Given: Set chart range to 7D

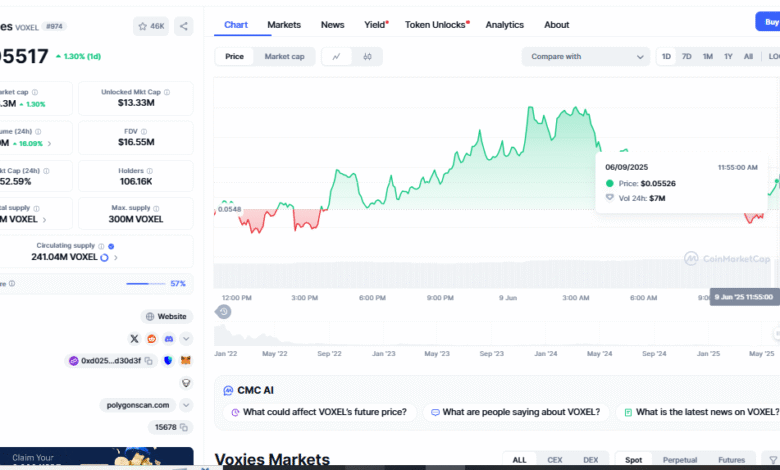Looking at the screenshot, I should (x=686, y=57).
